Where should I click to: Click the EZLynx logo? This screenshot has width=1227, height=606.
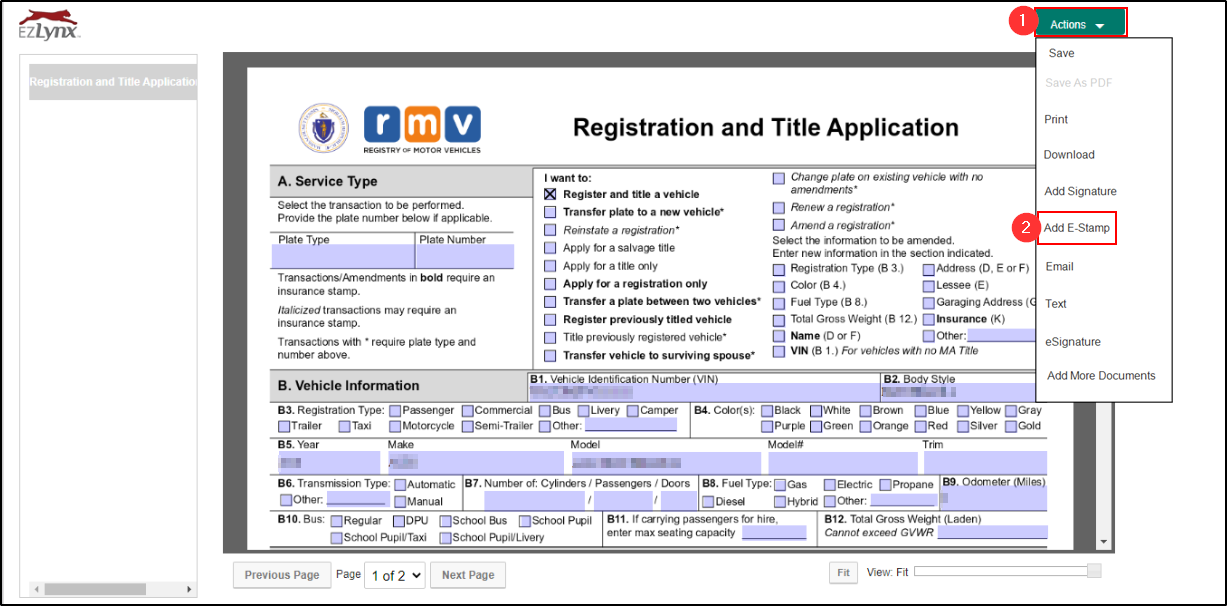tap(49, 25)
